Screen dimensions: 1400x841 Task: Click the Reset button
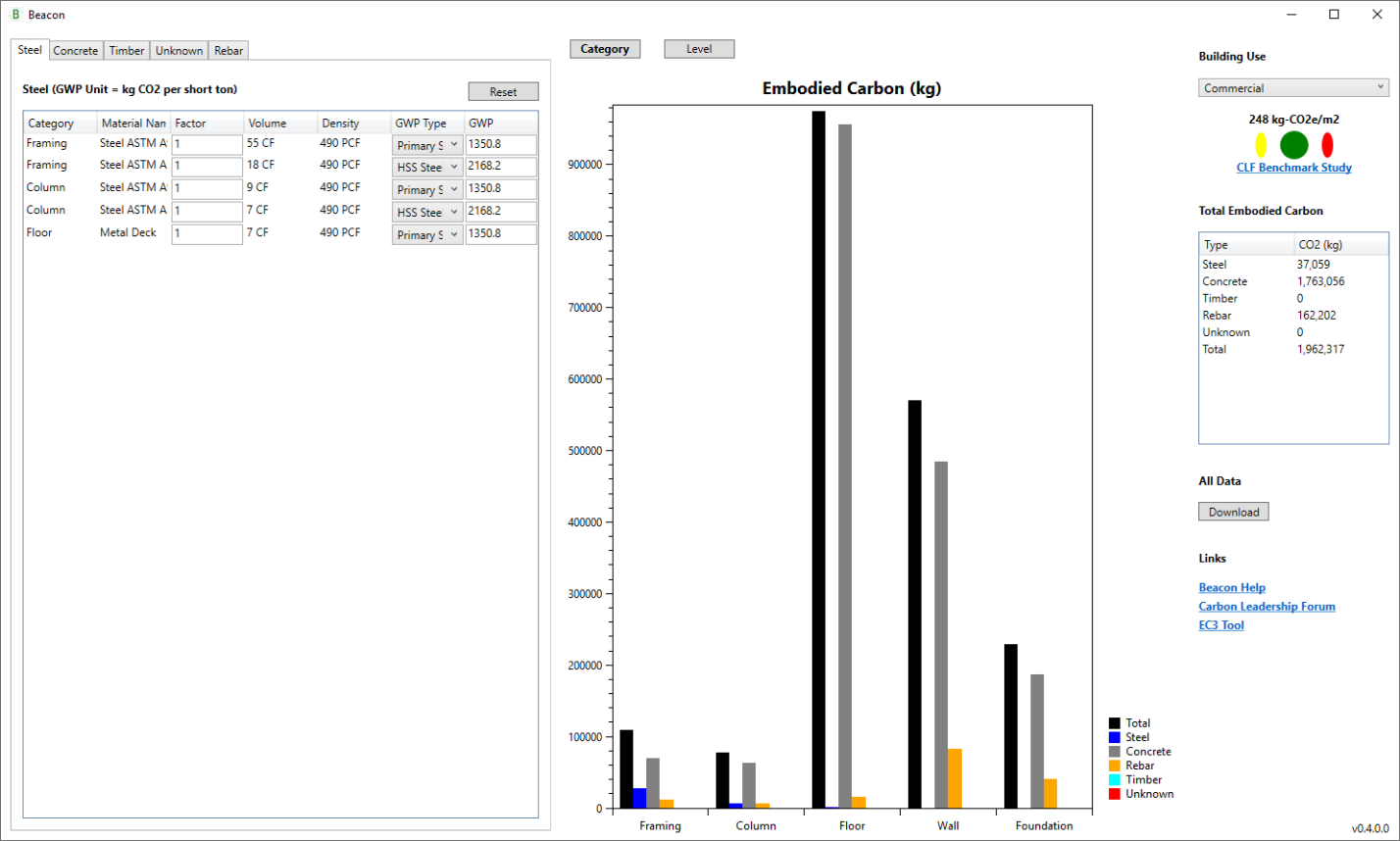tap(503, 91)
